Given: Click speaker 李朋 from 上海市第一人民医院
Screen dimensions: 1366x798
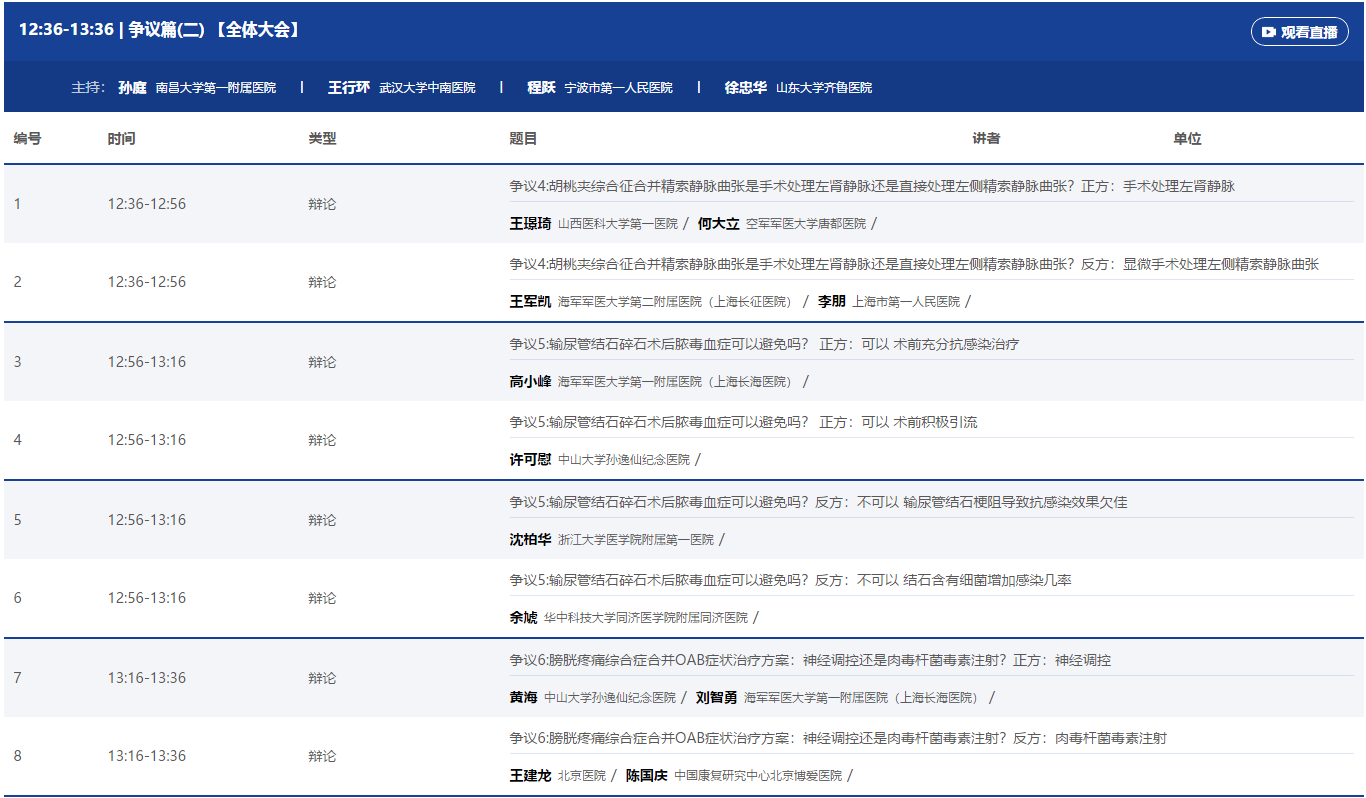Looking at the screenshot, I should coord(831,302).
